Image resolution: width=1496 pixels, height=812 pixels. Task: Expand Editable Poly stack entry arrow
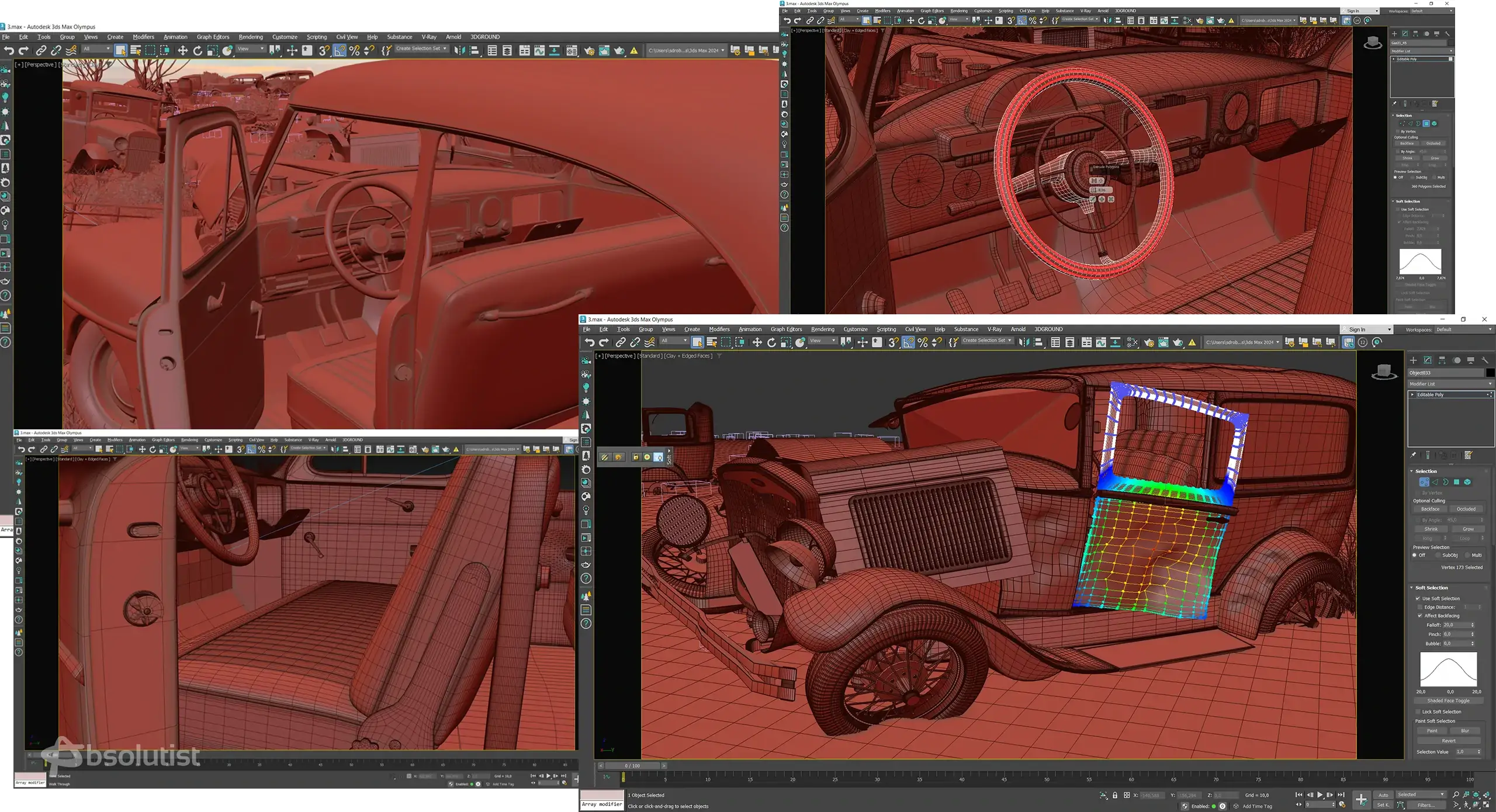(x=1412, y=395)
